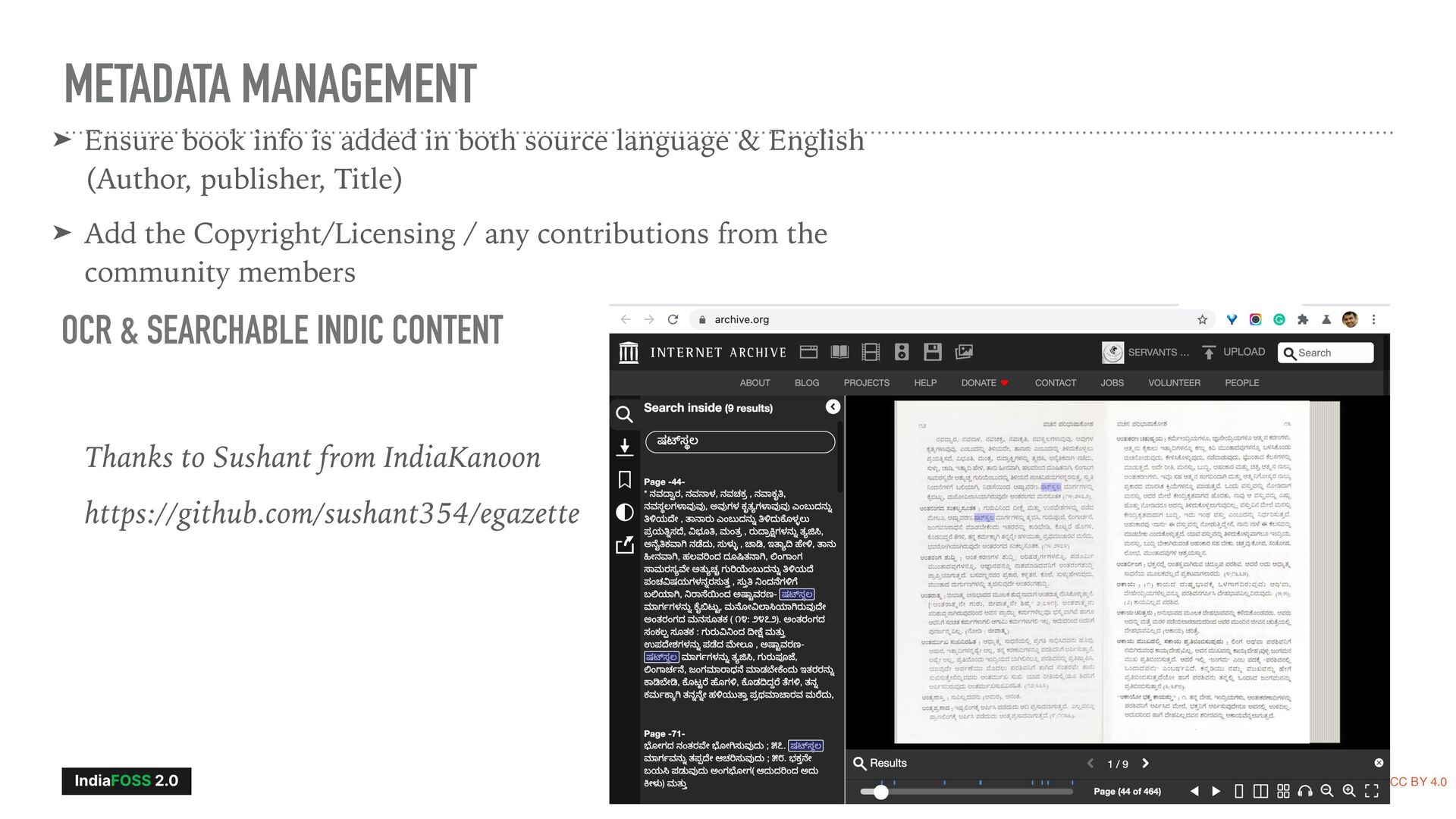Click the left scanned book page
This screenshot has width=1456, height=819.
[x=999, y=572]
